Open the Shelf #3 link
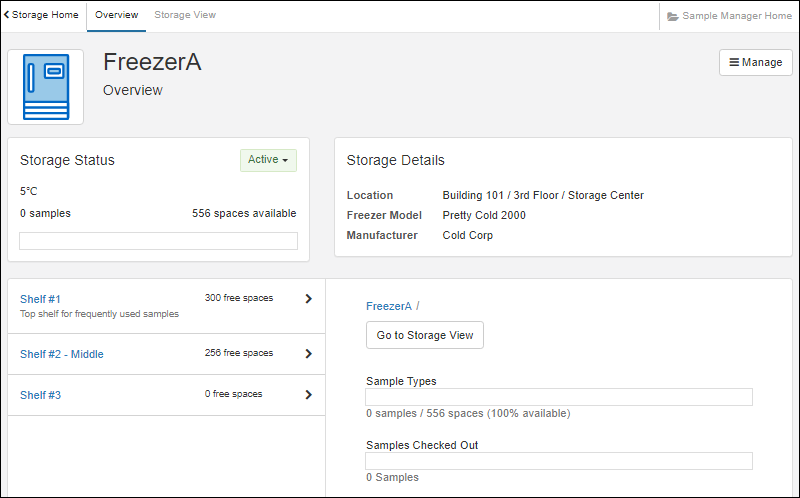 point(40,395)
